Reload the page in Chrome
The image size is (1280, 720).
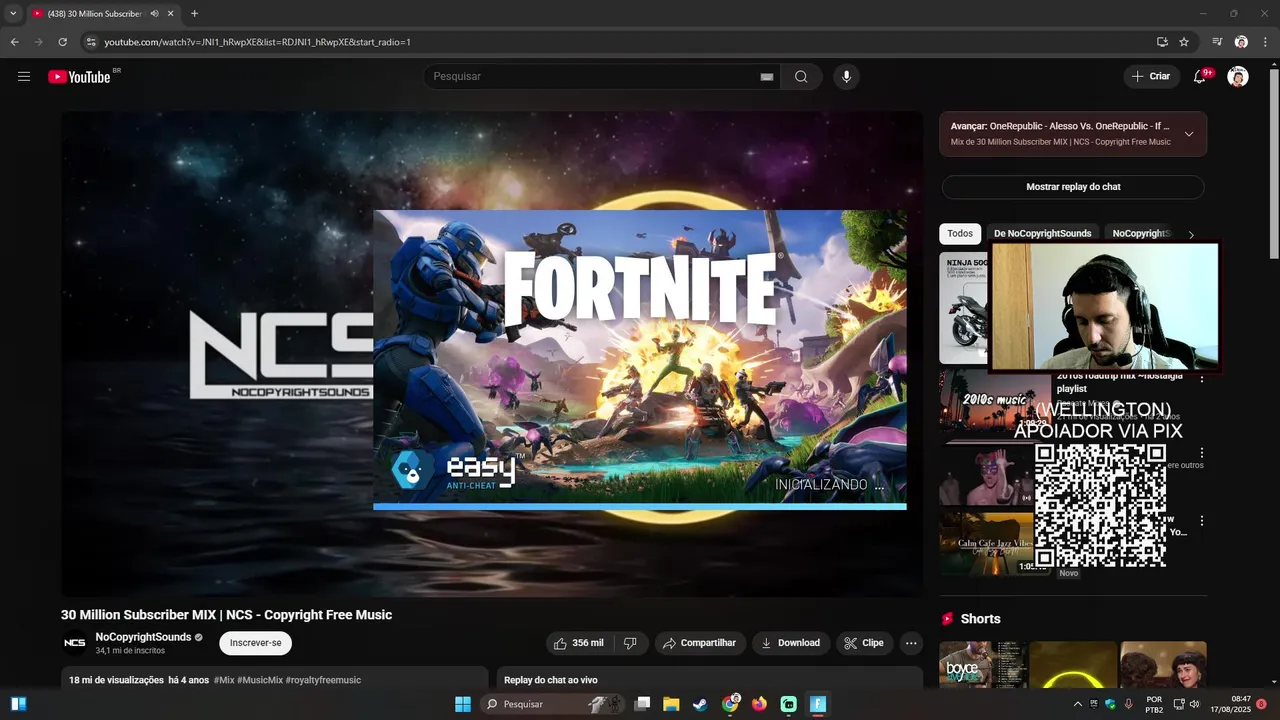(x=62, y=42)
